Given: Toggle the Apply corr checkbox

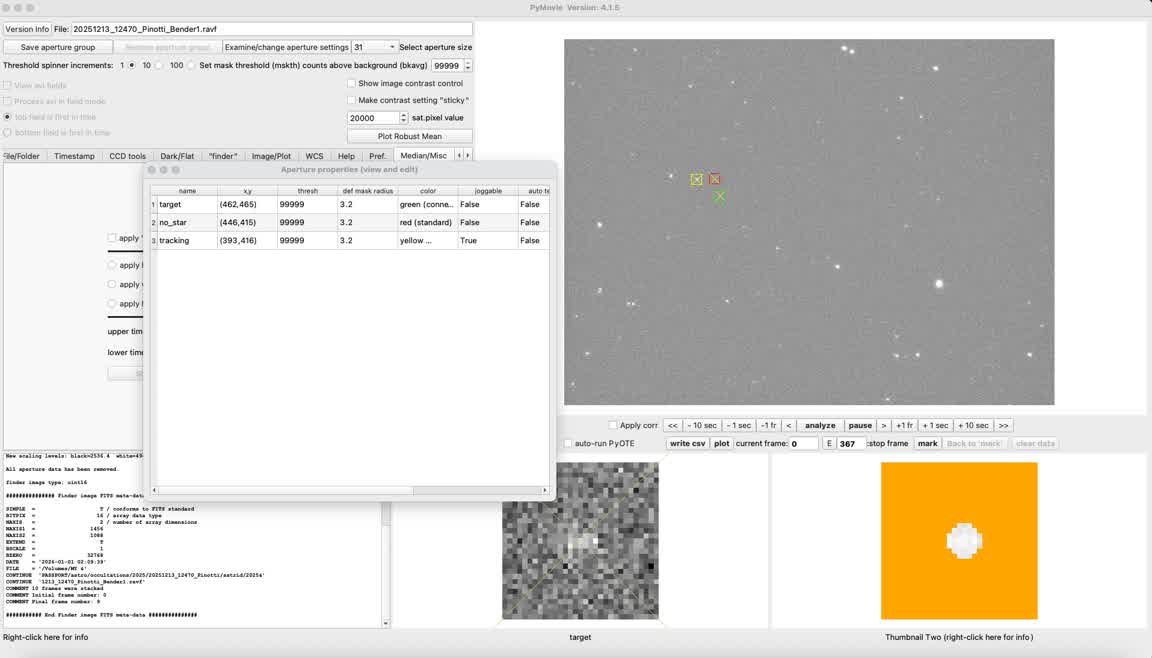Looking at the screenshot, I should pos(613,426).
